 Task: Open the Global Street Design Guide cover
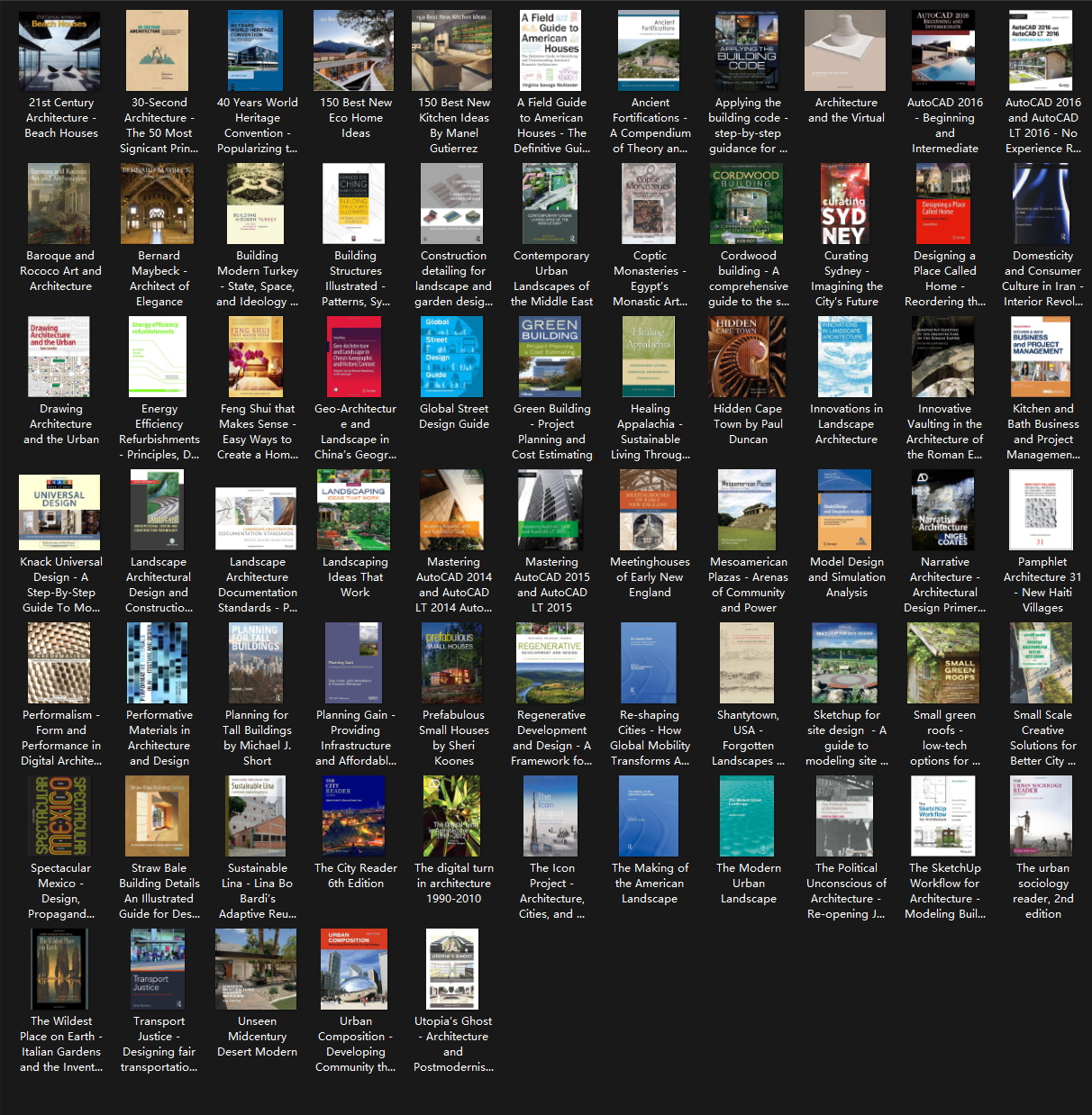(452, 357)
